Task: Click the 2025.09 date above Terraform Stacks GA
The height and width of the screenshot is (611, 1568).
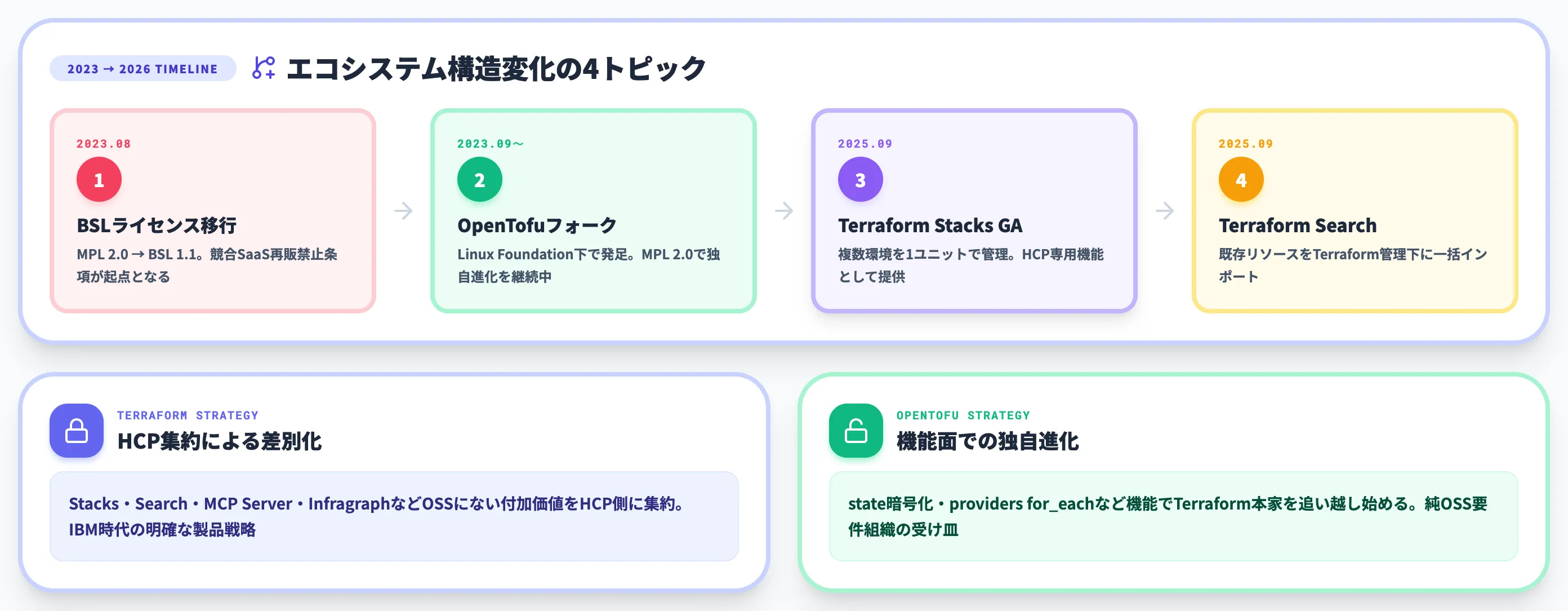Action: (865, 144)
